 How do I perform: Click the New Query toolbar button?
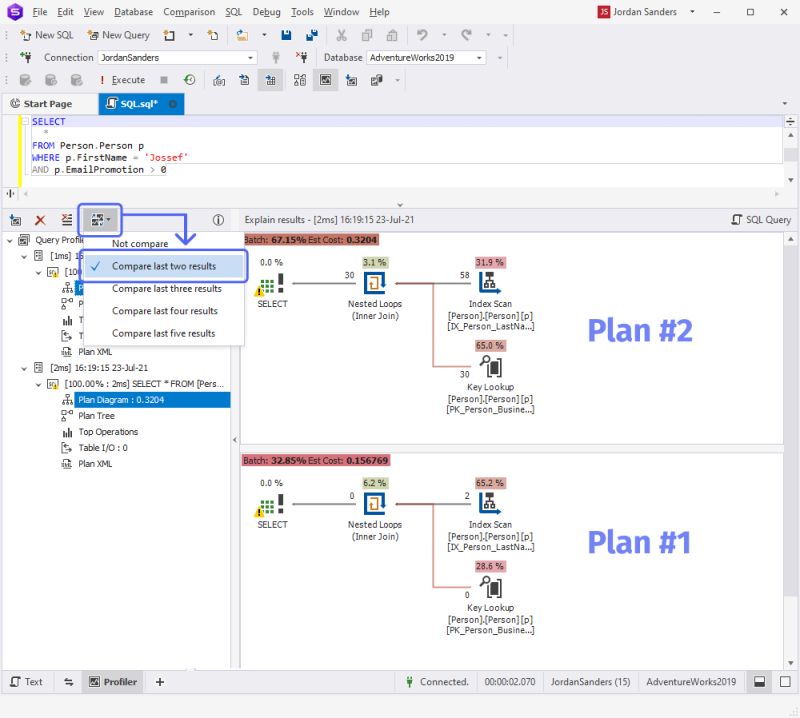[118, 35]
